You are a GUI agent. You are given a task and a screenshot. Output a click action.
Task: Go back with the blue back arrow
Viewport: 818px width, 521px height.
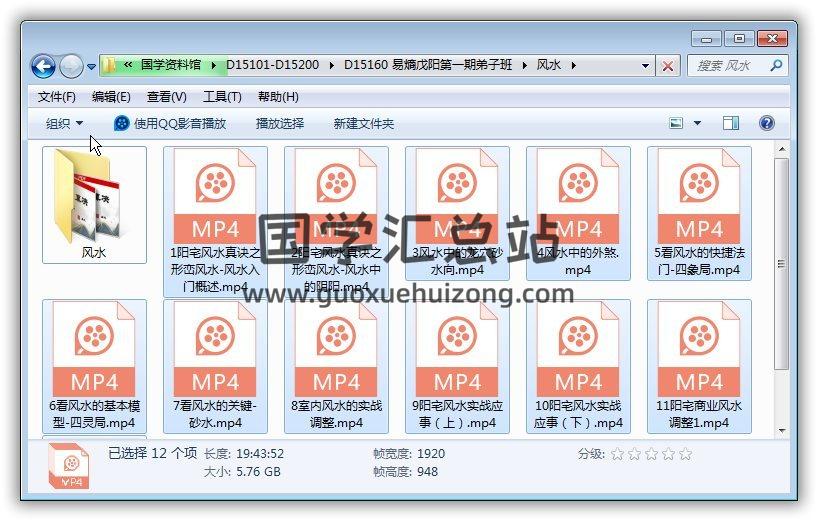[43, 66]
